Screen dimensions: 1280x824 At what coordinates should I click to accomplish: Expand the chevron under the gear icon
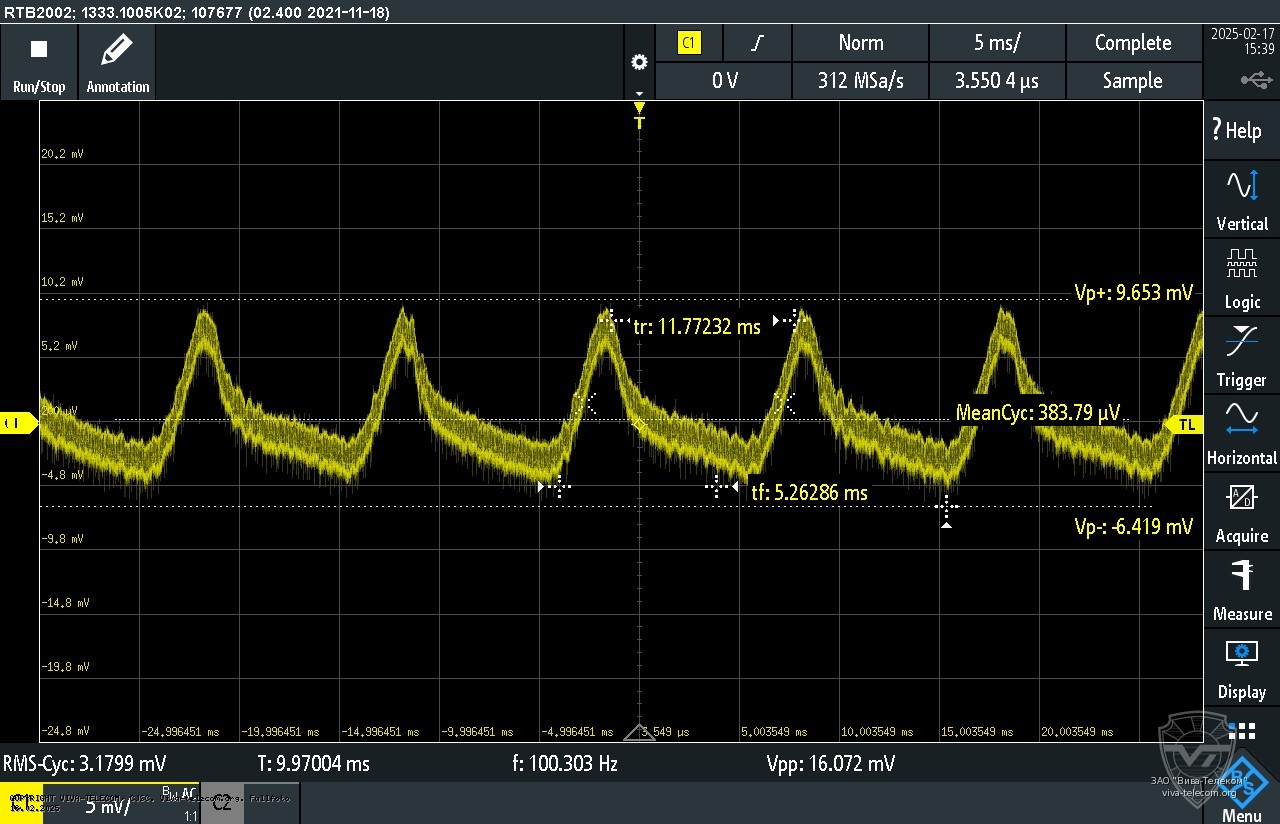(x=639, y=92)
